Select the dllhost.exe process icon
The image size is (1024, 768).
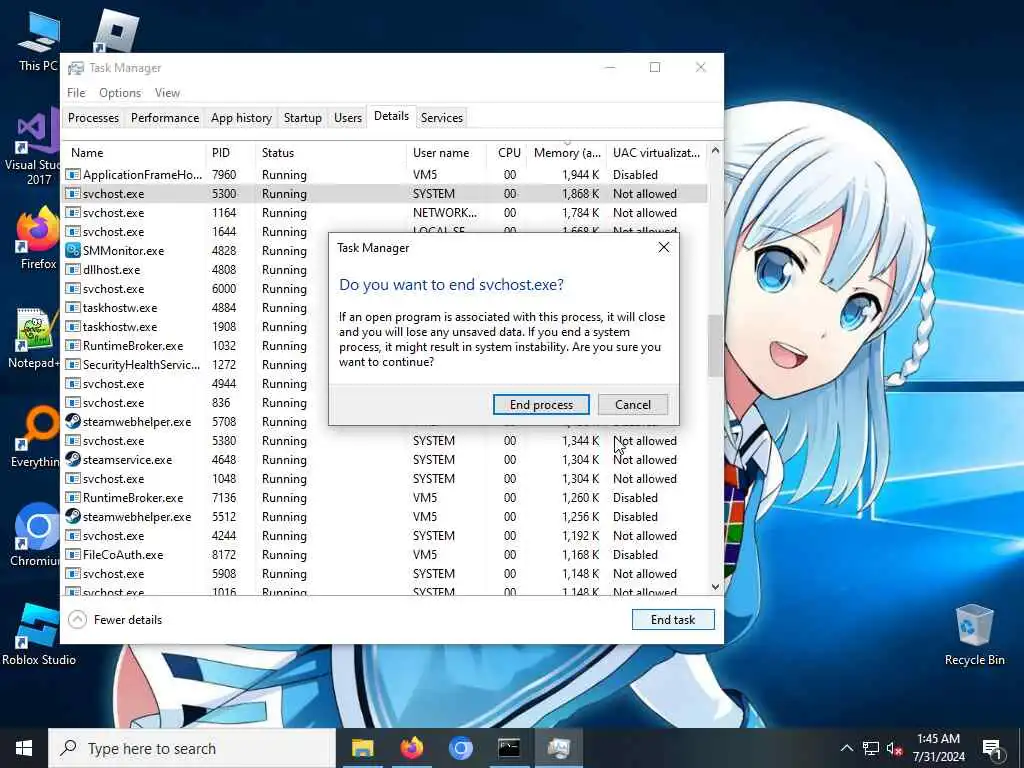(72, 269)
